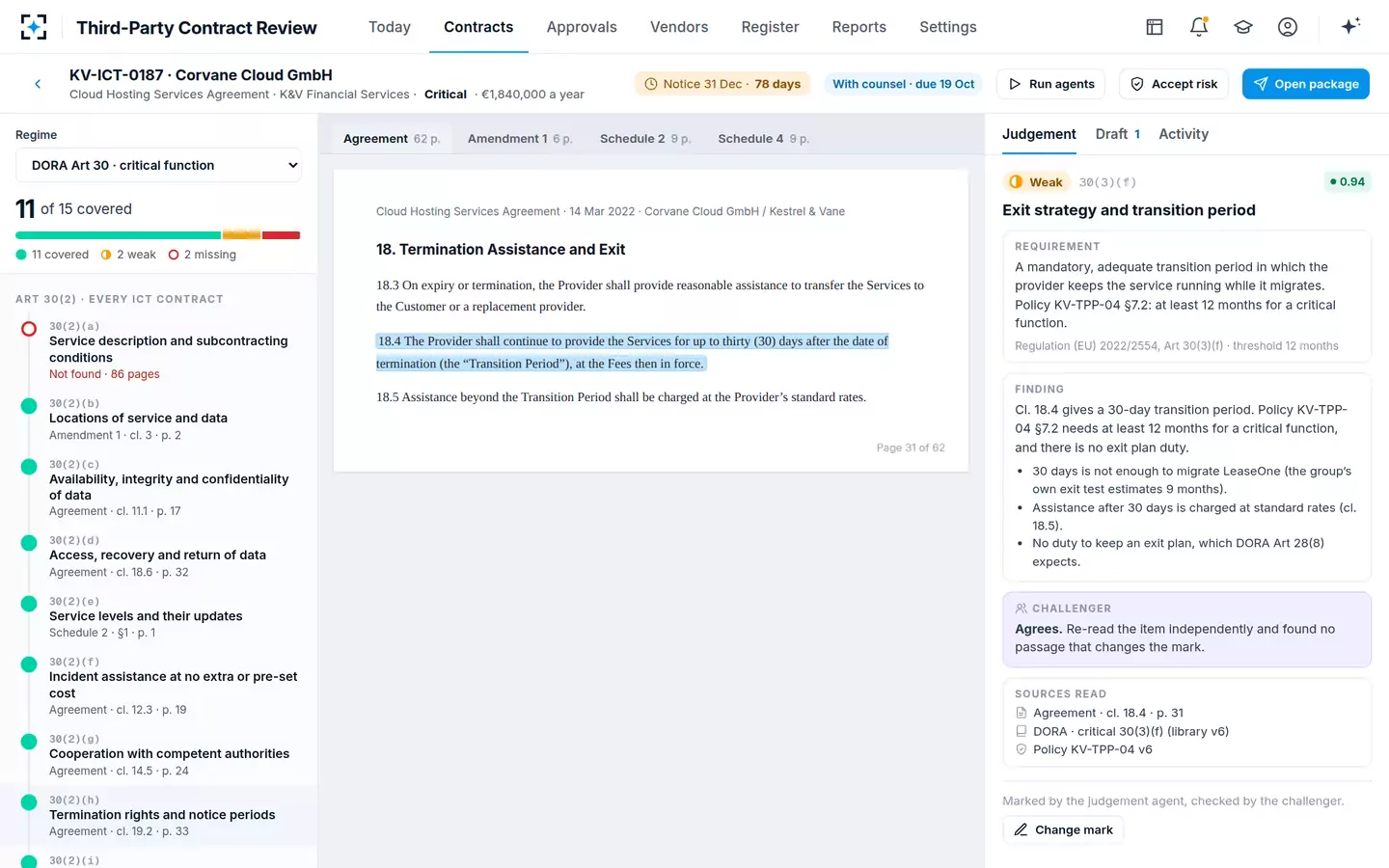Click the coverage progress bar
Viewport: 1389px width, 868px height.
pos(158,235)
